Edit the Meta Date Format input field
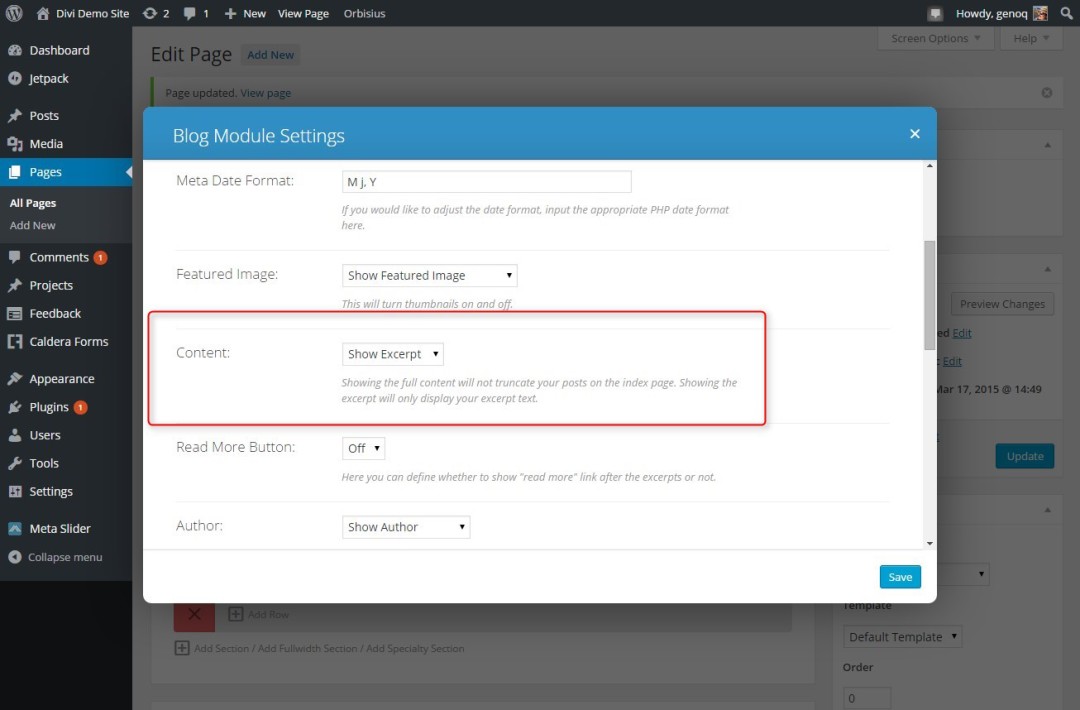Viewport: 1080px width, 710px height. pos(486,181)
